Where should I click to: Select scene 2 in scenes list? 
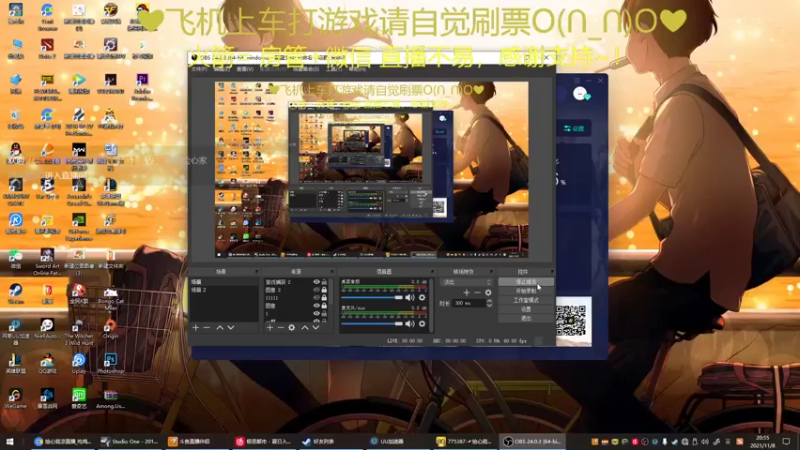pyautogui.click(x=223, y=290)
